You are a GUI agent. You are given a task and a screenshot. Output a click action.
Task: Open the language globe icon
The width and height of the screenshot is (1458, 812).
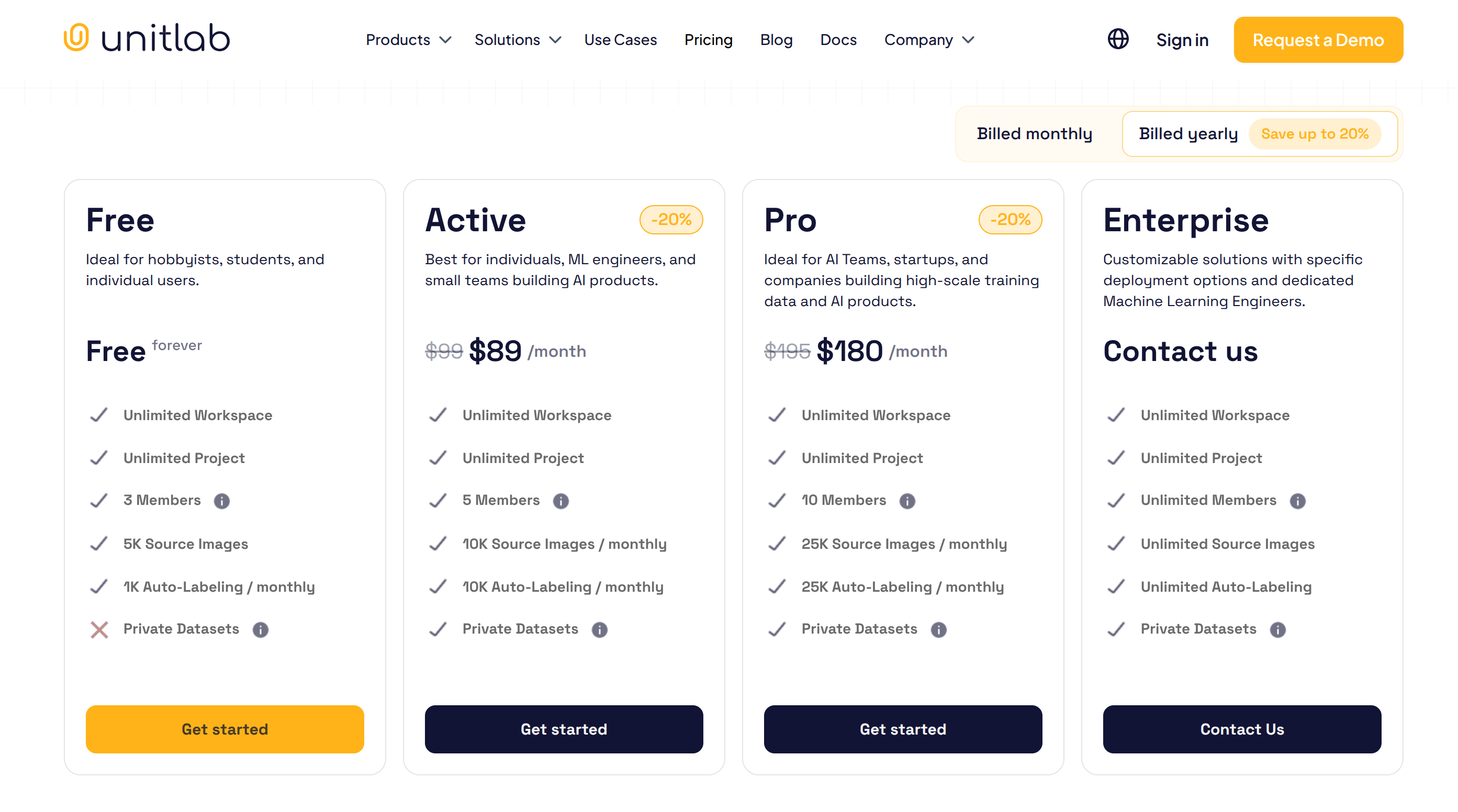(x=1117, y=40)
